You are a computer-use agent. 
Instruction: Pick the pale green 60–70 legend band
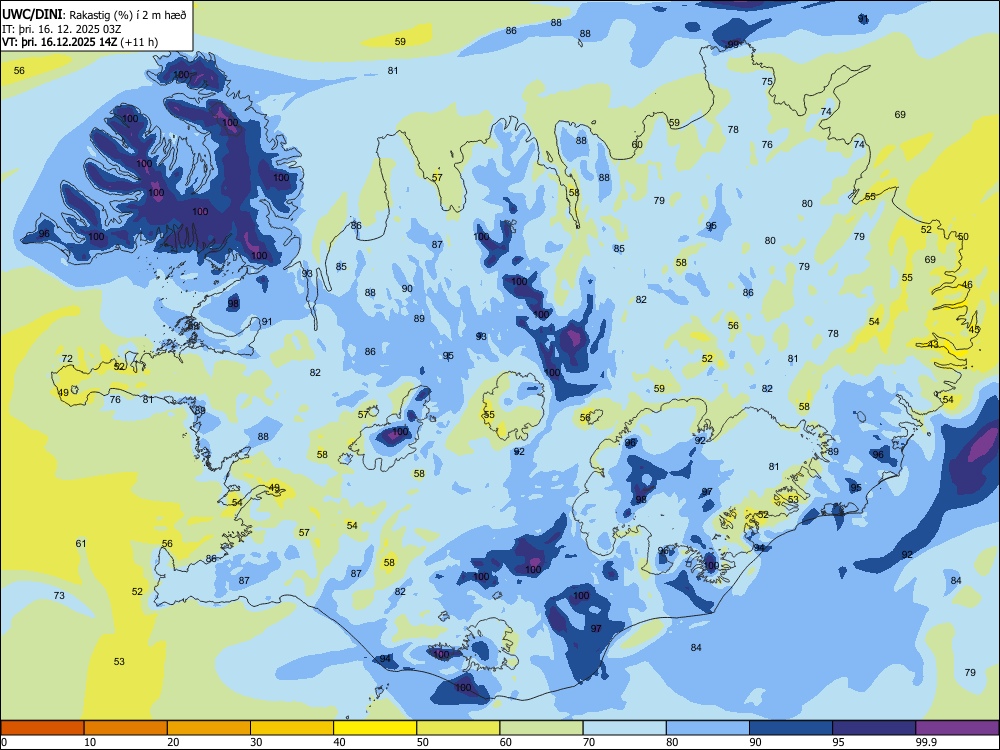[541, 728]
